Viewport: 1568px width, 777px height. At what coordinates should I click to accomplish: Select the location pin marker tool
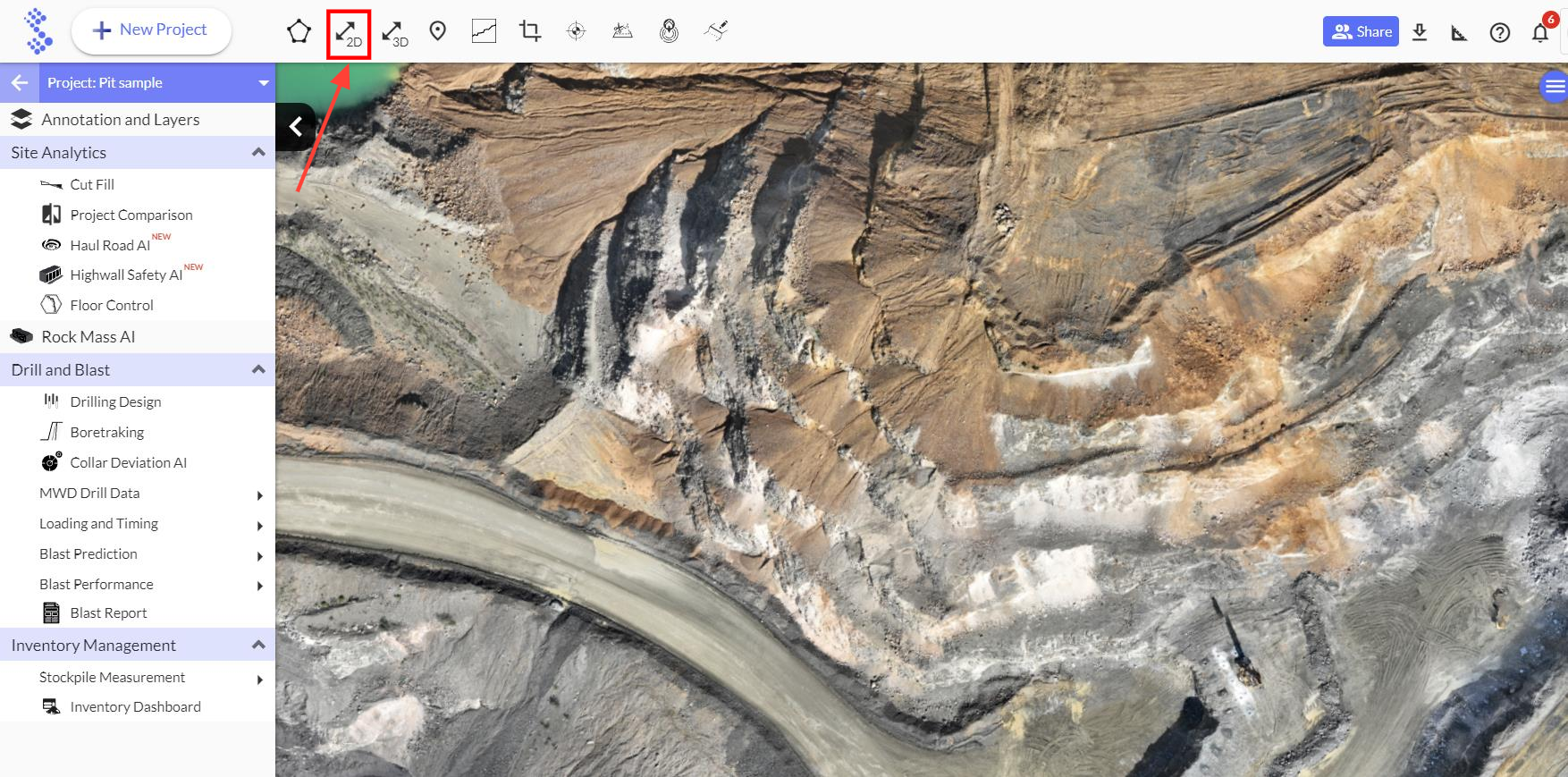437,31
